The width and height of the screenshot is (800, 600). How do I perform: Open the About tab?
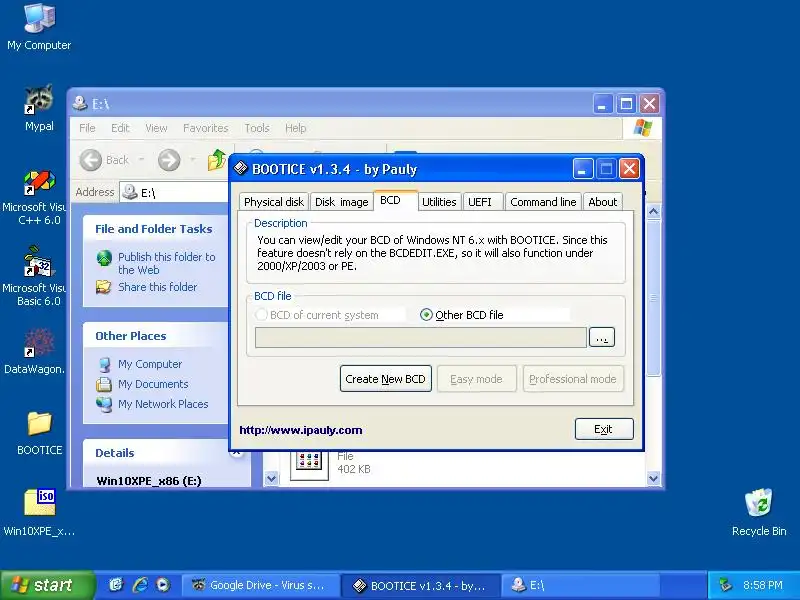click(603, 202)
